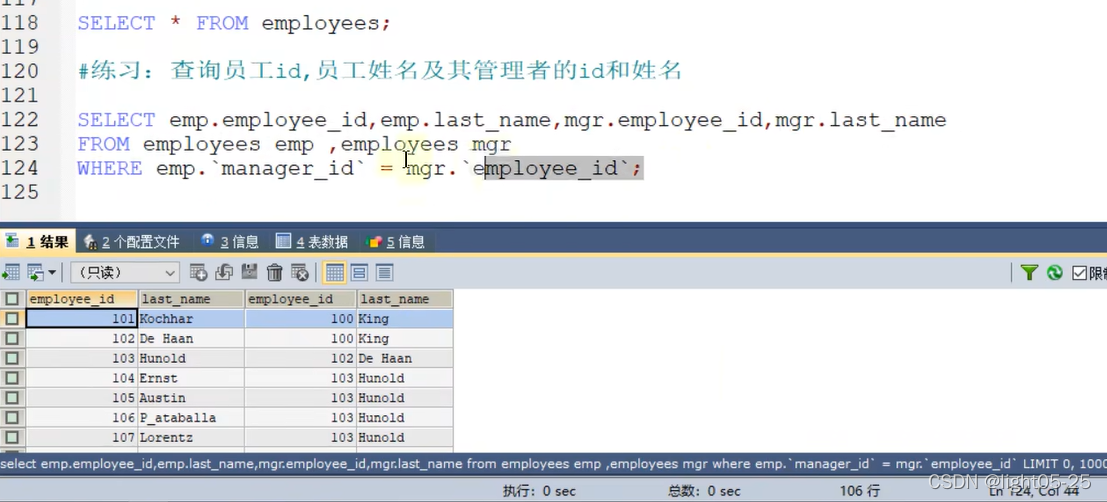Screen dimensions: 1107x502
Task: Click the #练习 comment line in editor
Action: 380,71
